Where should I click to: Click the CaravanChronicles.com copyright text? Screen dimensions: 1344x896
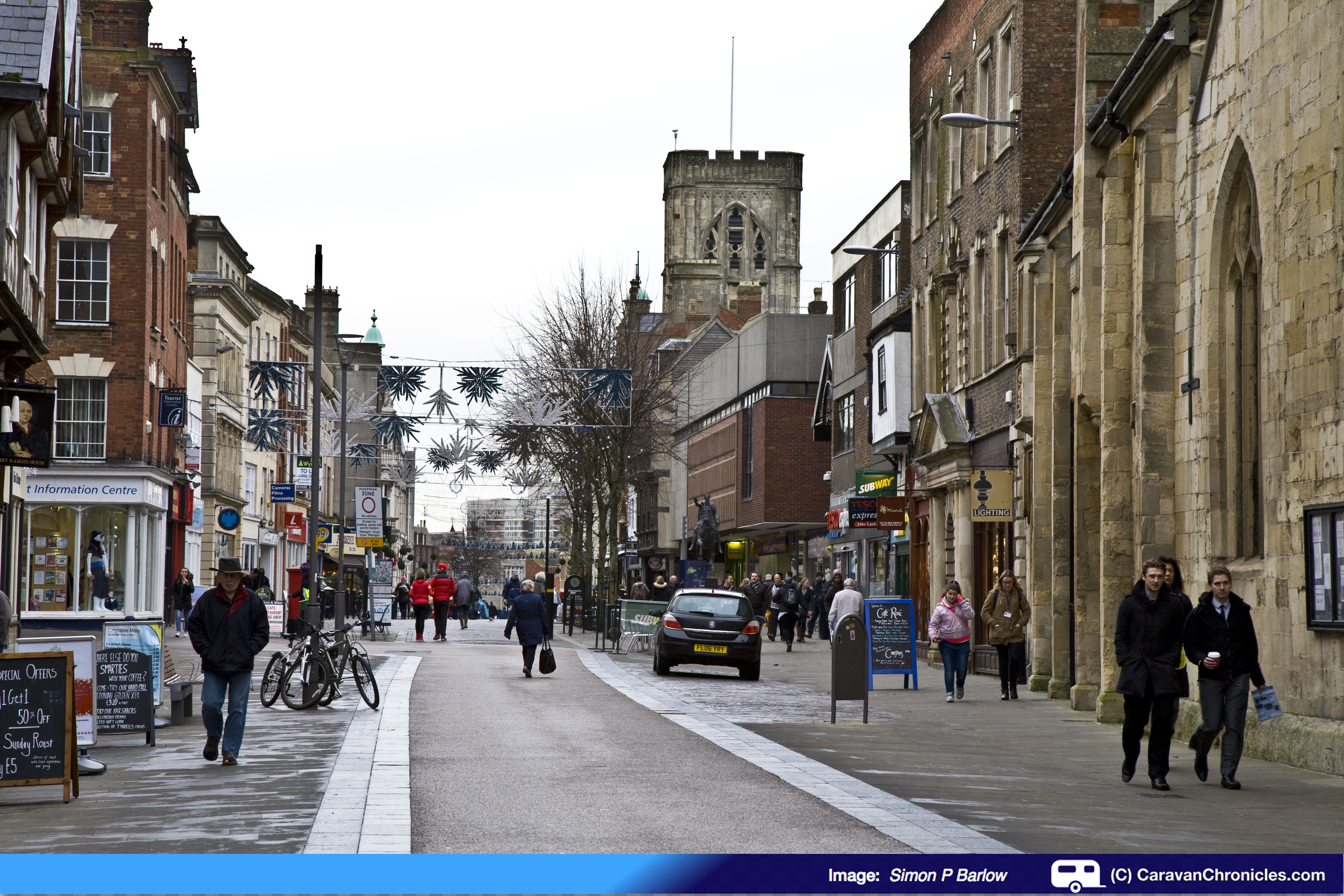tap(1217, 875)
